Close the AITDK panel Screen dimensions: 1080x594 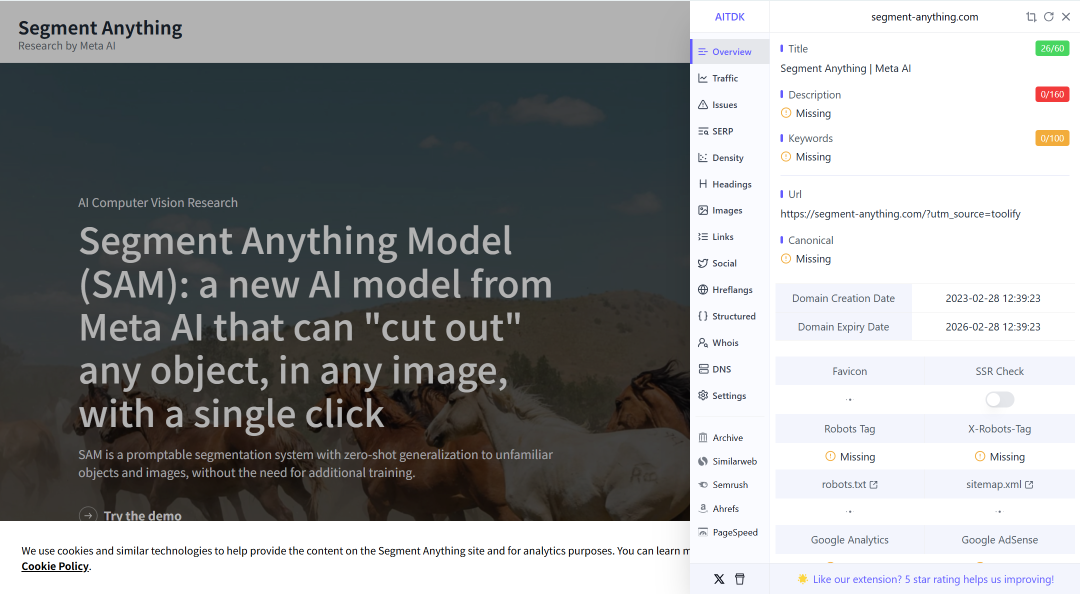click(1066, 17)
